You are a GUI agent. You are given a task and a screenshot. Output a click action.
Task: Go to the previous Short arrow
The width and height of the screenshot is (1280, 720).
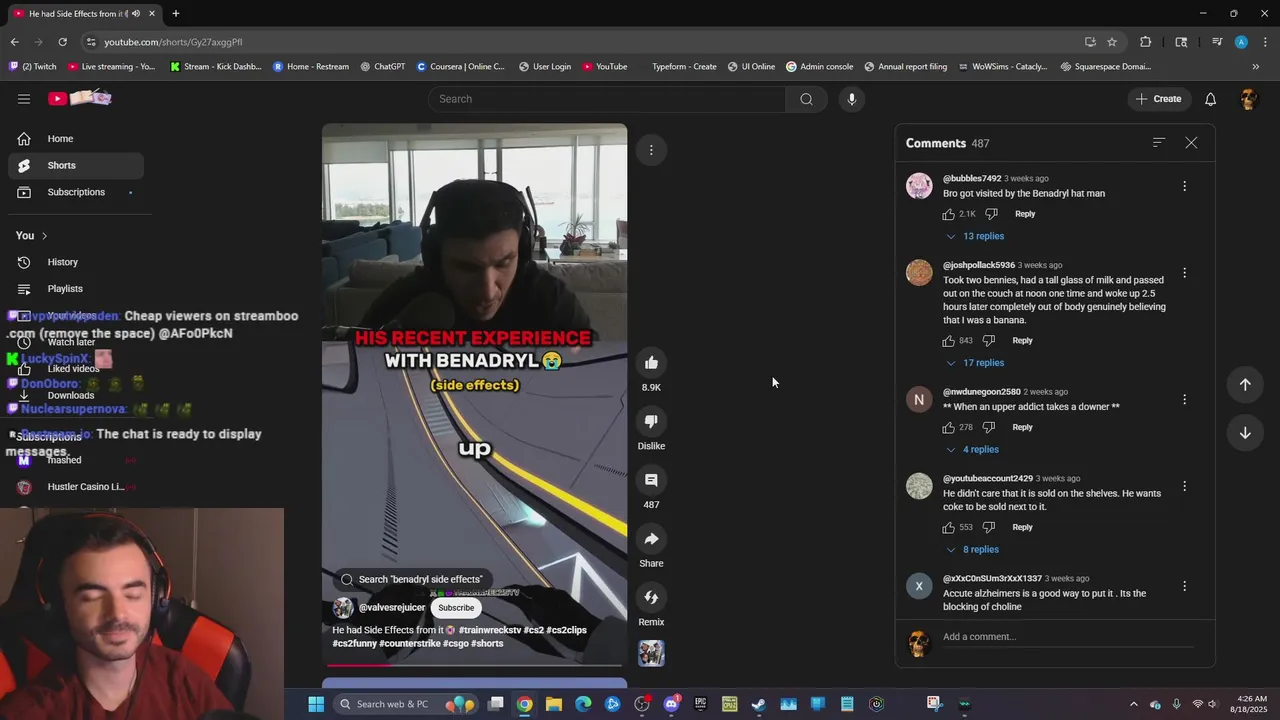click(x=1245, y=385)
